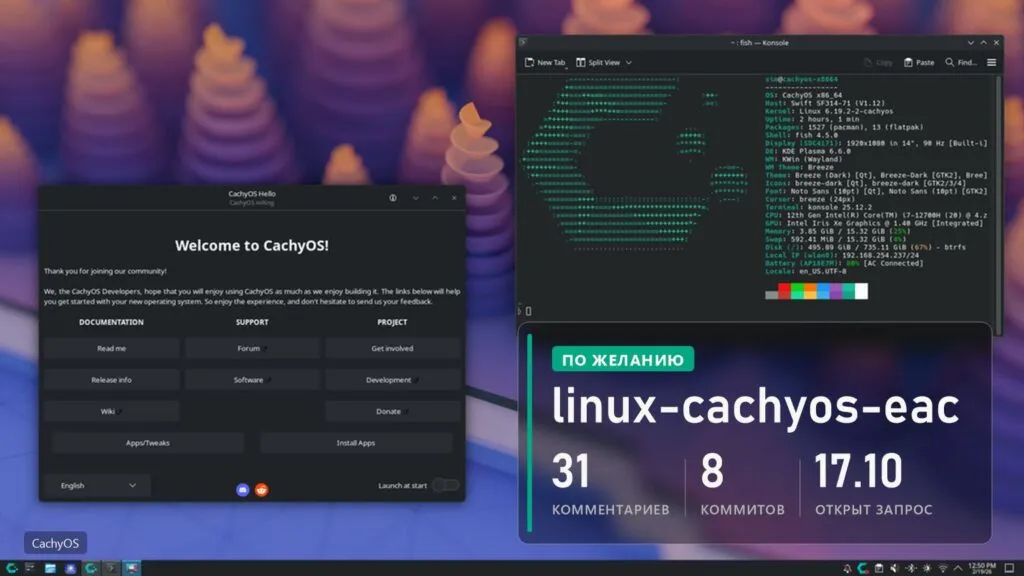Screen dimensions: 1024x576
Task: Open the Konsole hamburger menu
Action: (991, 63)
